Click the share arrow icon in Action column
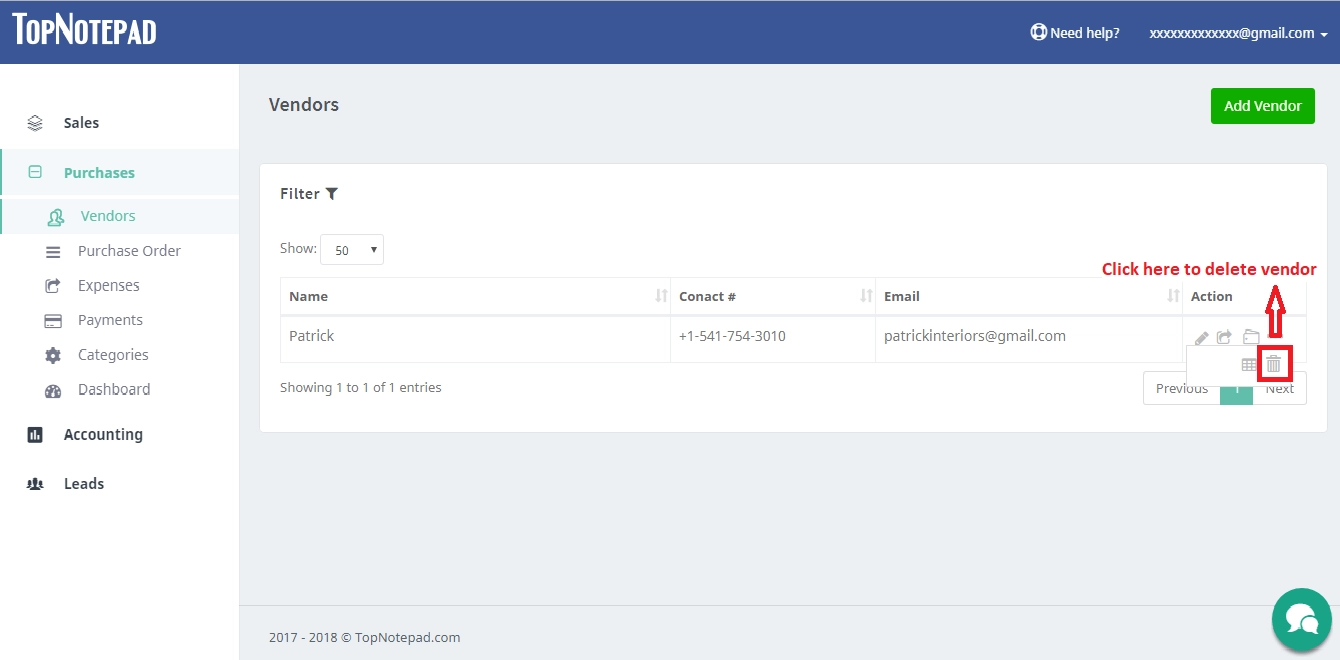 coord(1224,338)
